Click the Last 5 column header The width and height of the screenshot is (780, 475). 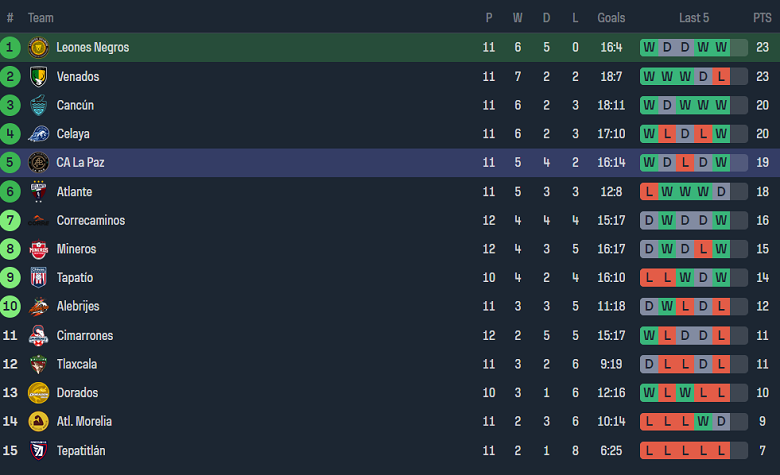click(694, 18)
